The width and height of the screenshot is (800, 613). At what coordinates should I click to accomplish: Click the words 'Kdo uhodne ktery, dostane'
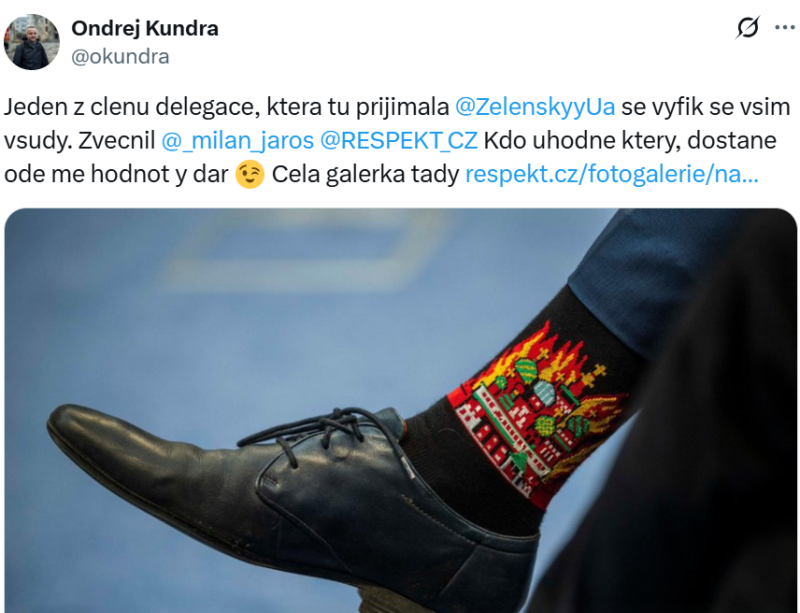click(630, 141)
